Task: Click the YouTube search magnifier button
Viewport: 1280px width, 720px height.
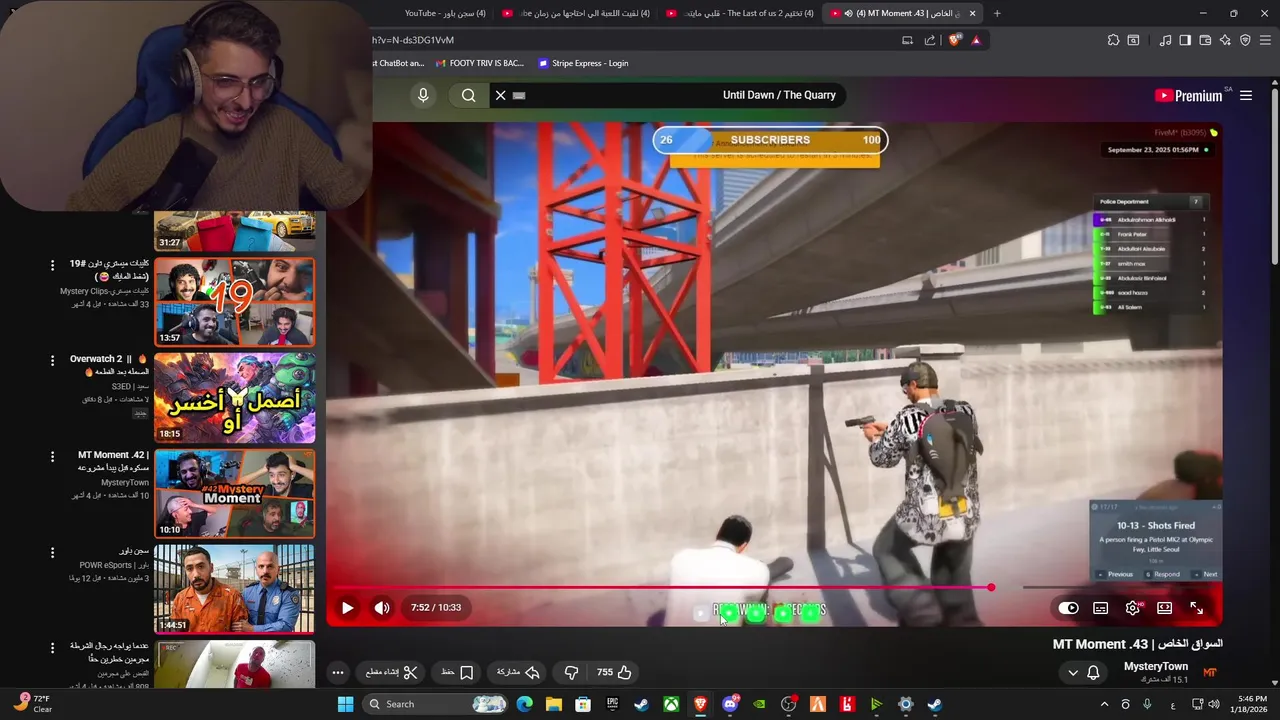Action: (x=468, y=95)
